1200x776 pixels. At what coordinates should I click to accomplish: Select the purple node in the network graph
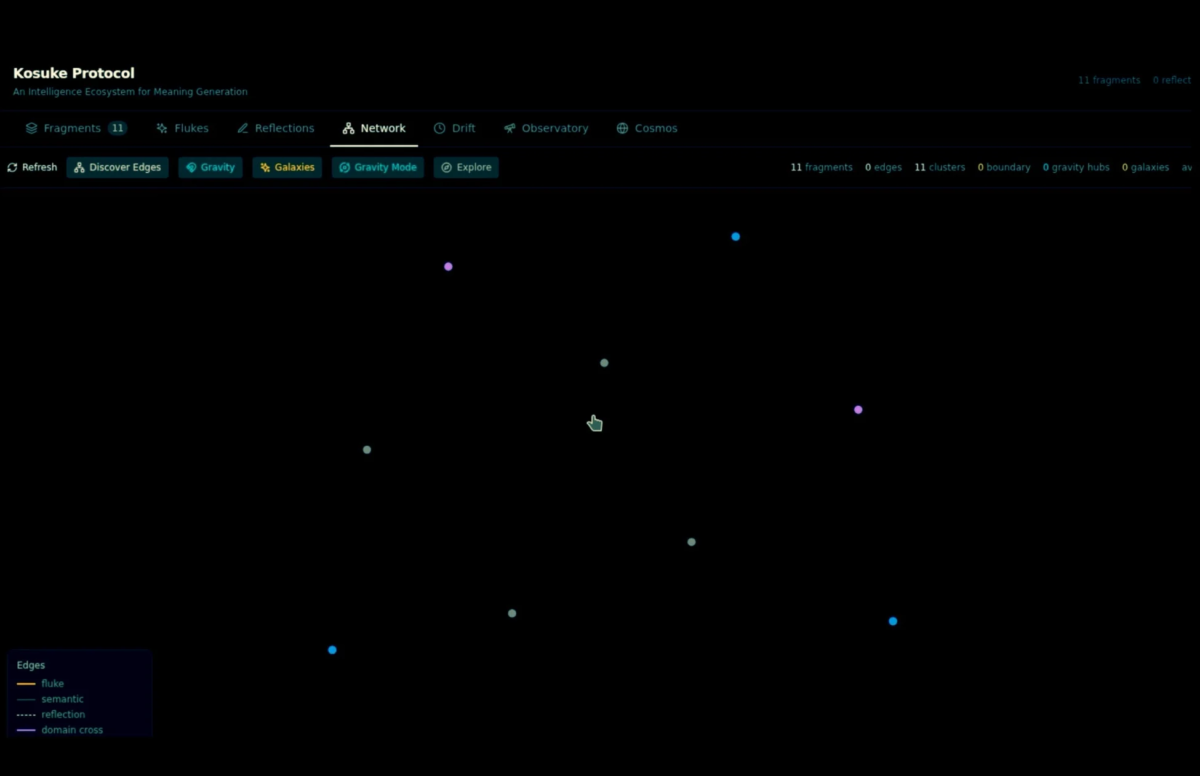[x=448, y=266]
